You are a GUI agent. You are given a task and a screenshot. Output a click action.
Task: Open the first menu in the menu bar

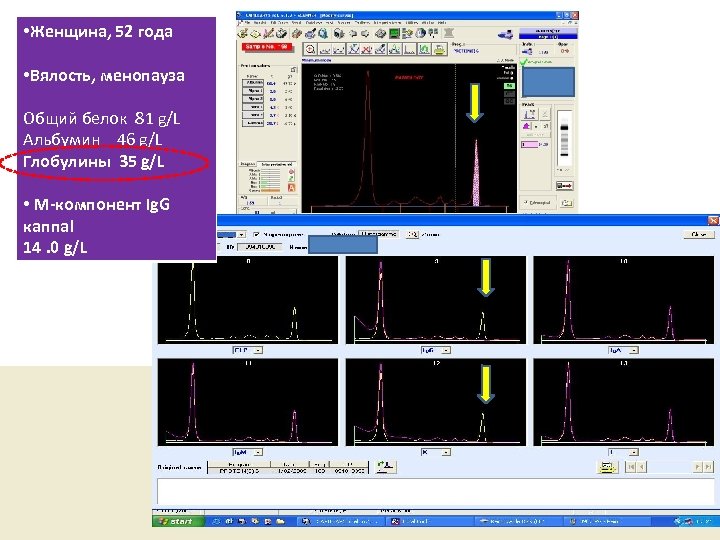pos(246,22)
